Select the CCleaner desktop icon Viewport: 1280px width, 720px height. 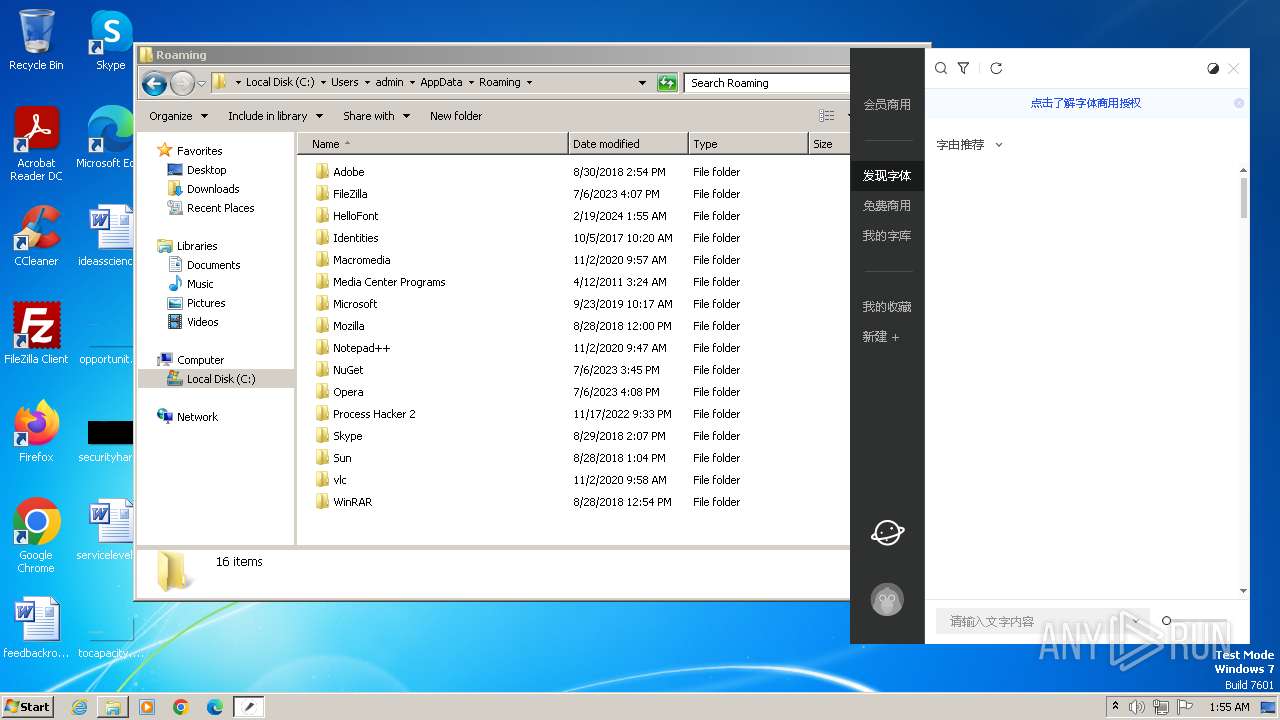tap(36, 236)
